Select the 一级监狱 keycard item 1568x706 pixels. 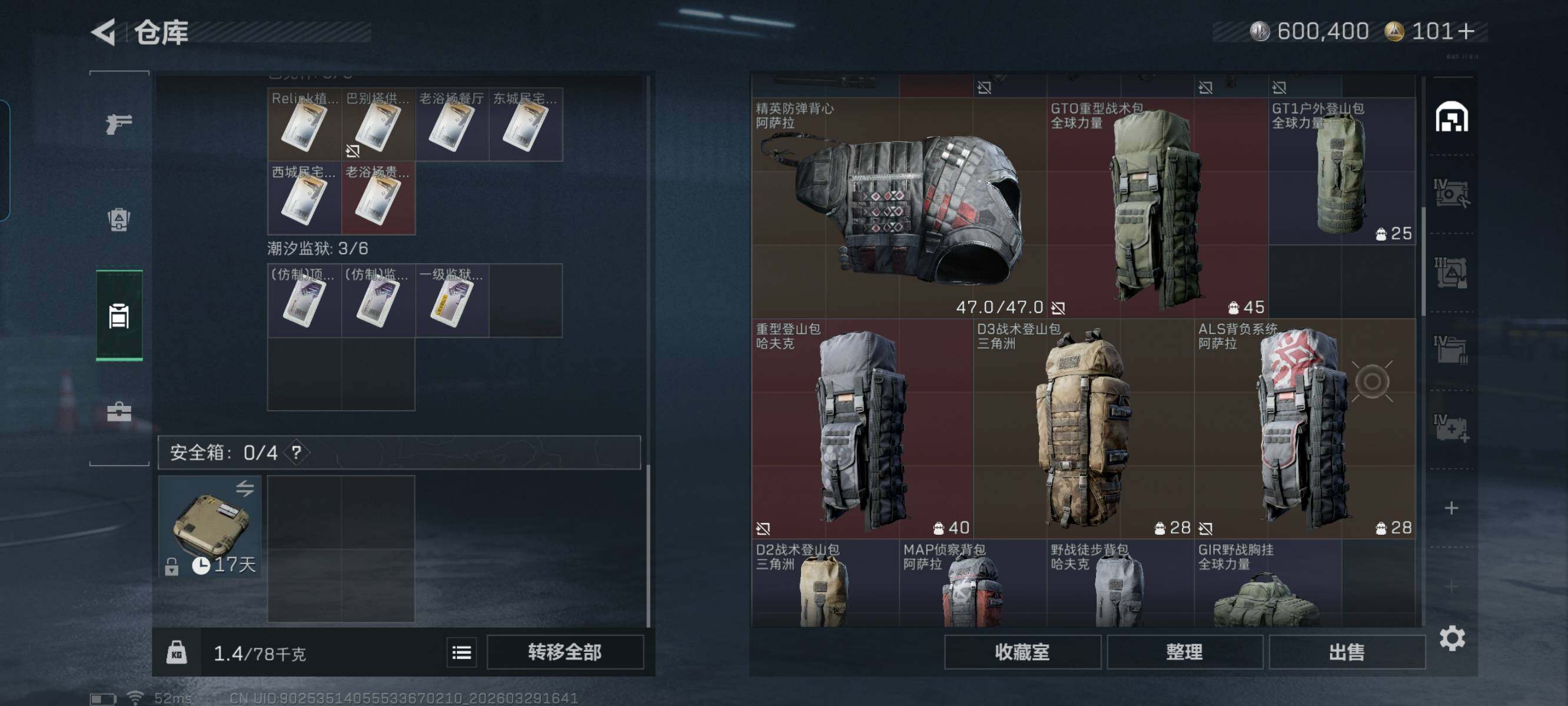[x=451, y=301]
